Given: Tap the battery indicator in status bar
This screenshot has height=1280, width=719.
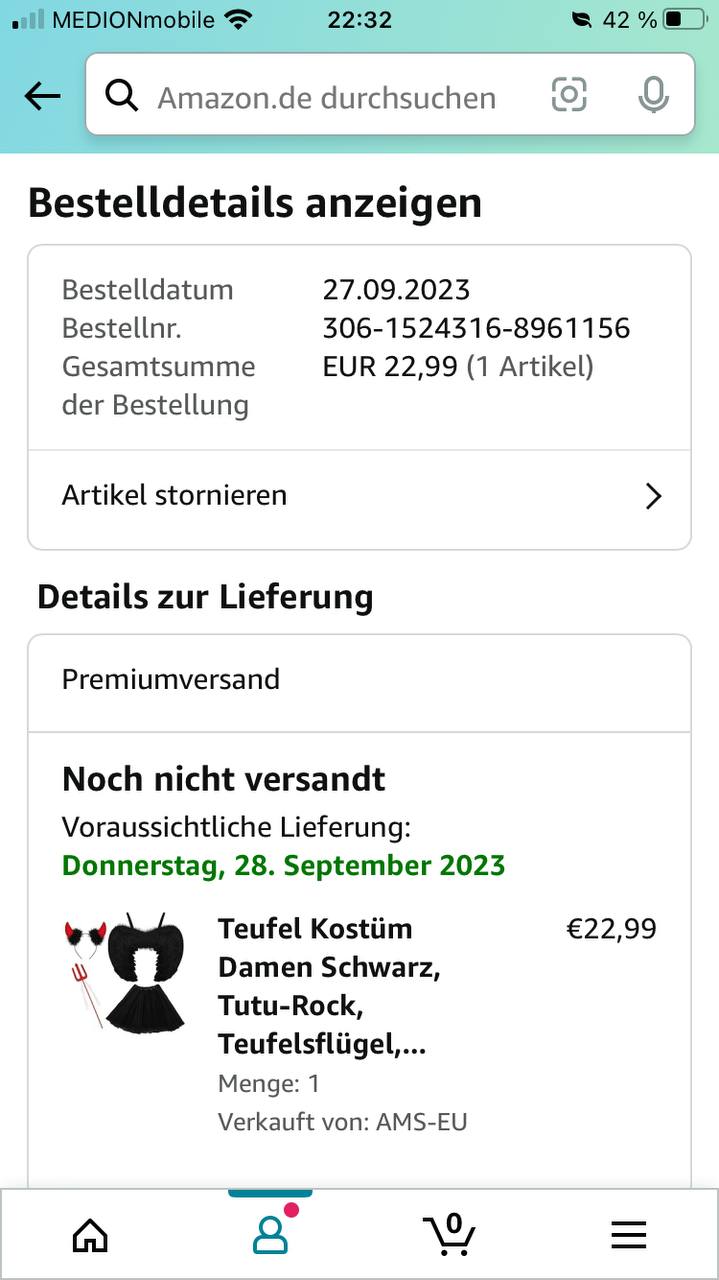Looking at the screenshot, I should [685, 19].
